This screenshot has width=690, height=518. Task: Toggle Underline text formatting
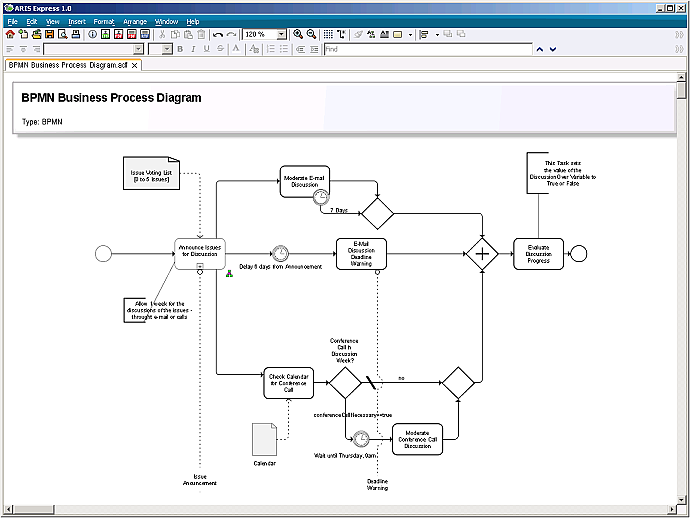(x=206, y=49)
